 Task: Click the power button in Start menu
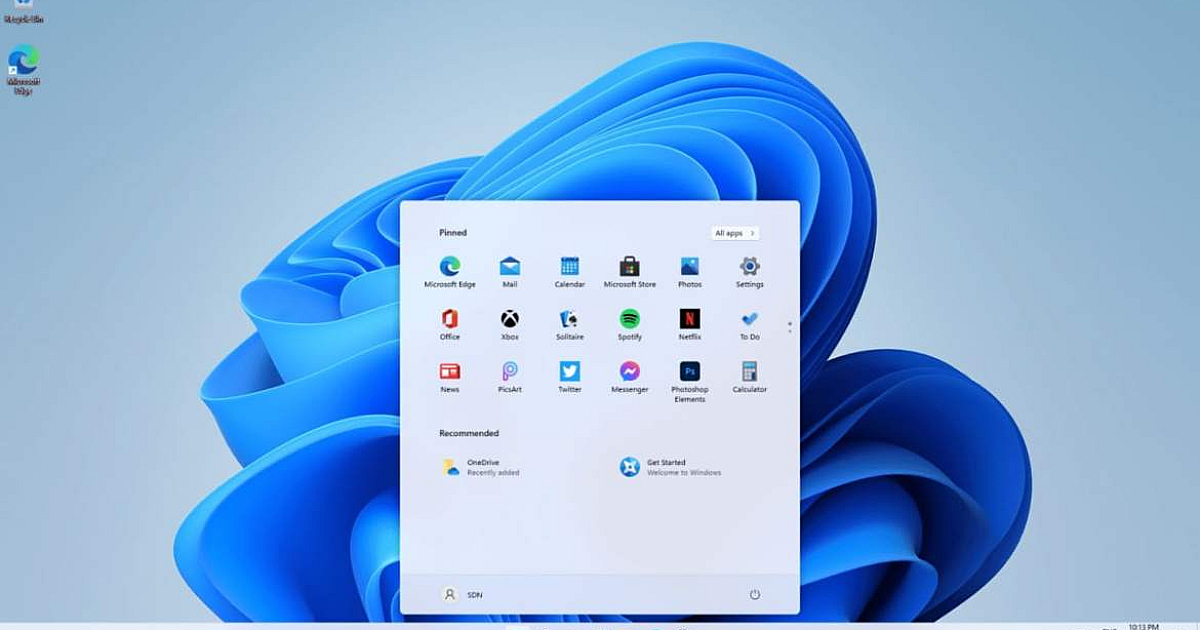tap(755, 594)
